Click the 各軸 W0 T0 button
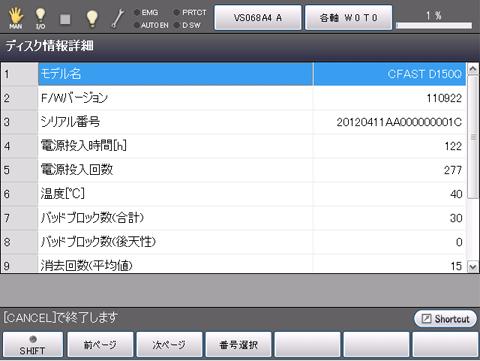This screenshot has width=480, height=361. coord(348,18)
